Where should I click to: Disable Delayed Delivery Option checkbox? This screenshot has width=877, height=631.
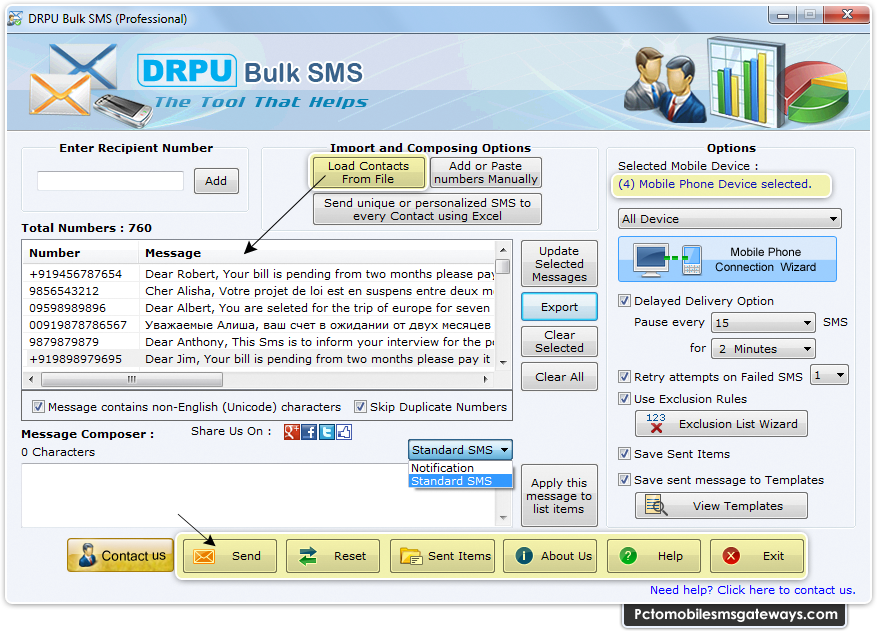click(x=624, y=301)
